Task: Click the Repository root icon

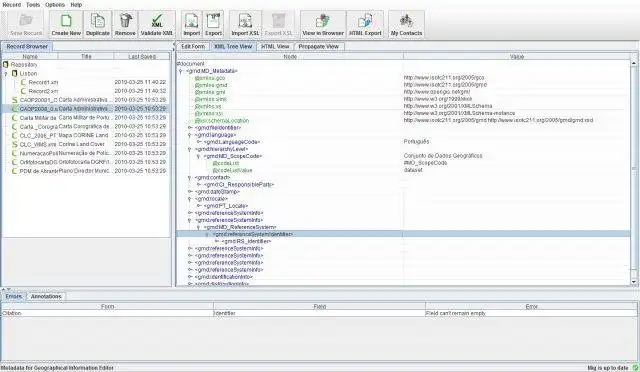Action: point(6,65)
